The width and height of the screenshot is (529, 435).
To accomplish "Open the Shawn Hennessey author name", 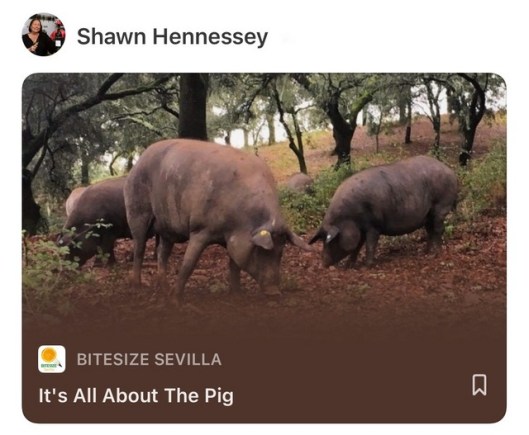I will click(172, 36).
